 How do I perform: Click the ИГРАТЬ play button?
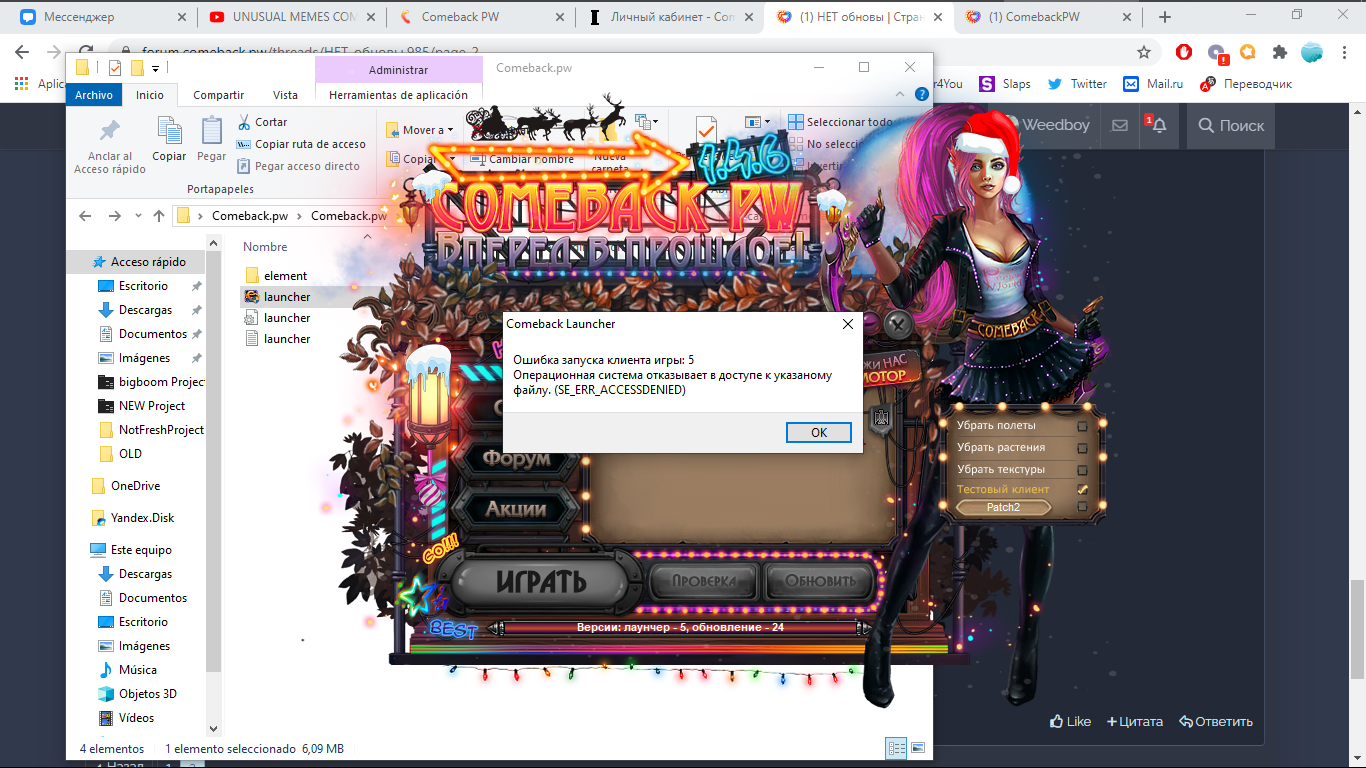pyautogui.click(x=541, y=581)
